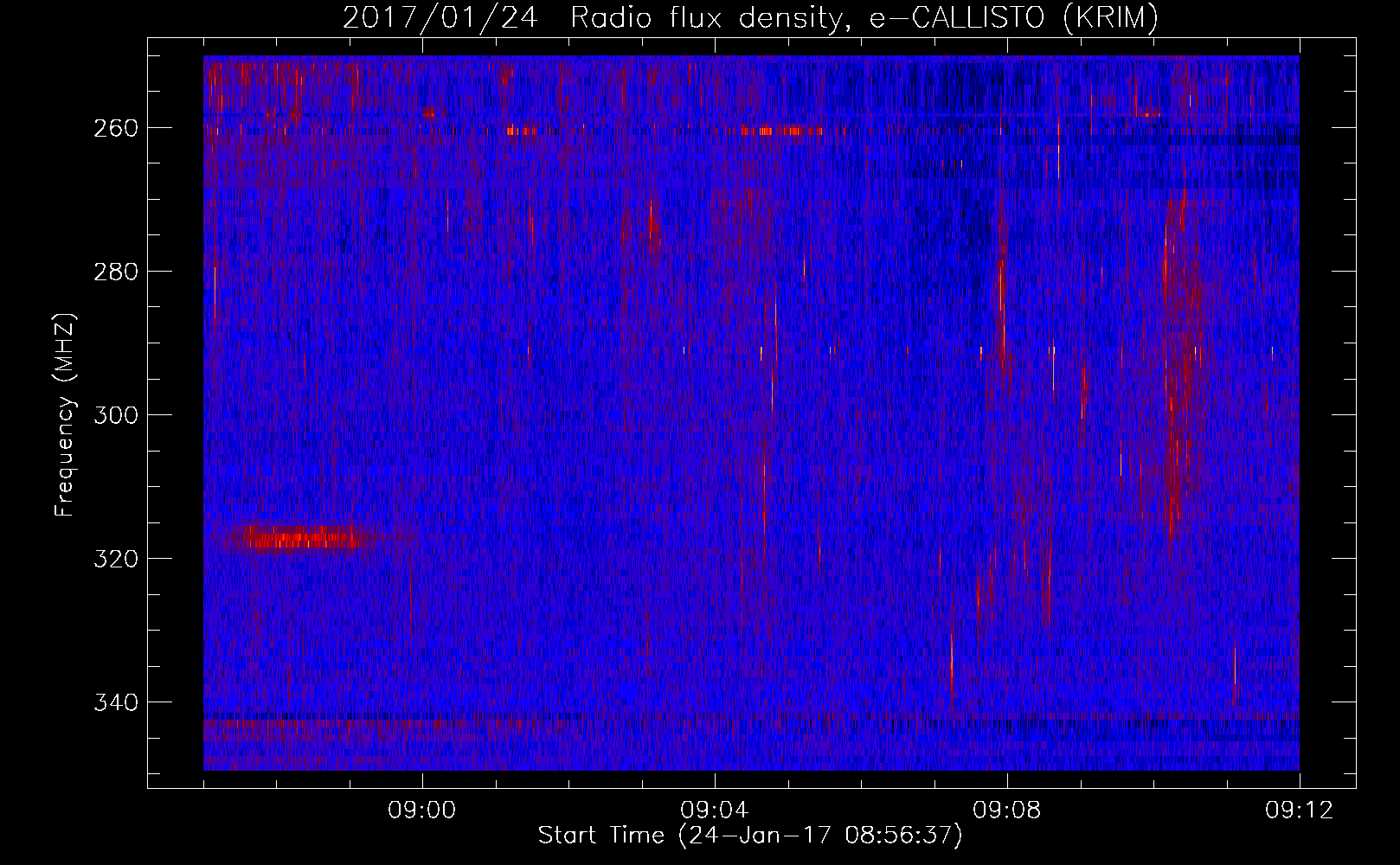Click the 320 frequency tick label
Screen dimensions: 1400x865
[116, 559]
